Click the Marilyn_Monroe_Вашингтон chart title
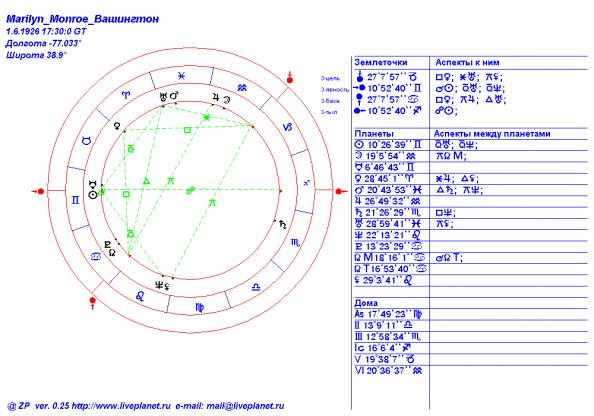The width and height of the screenshot is (594, 416). tap(83, 19)
